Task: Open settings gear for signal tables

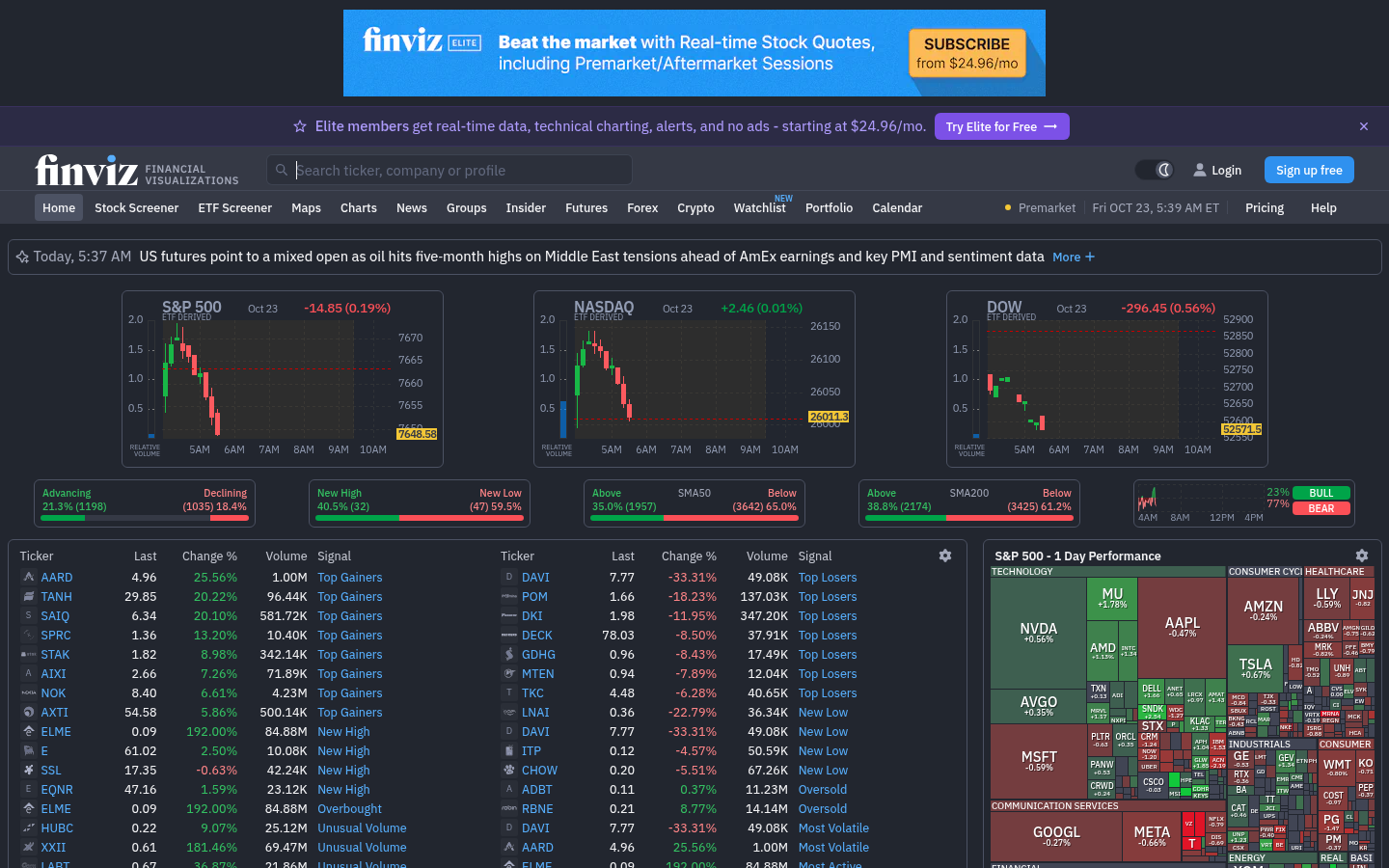Action: (x=945, y=556)
